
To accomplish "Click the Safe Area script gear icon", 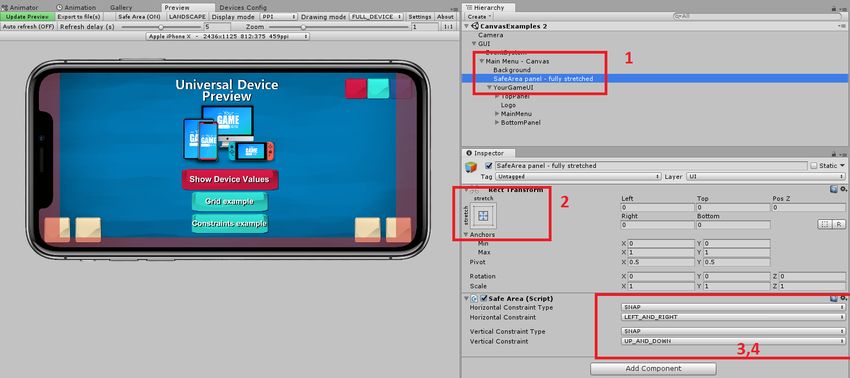I will point(843,298).
